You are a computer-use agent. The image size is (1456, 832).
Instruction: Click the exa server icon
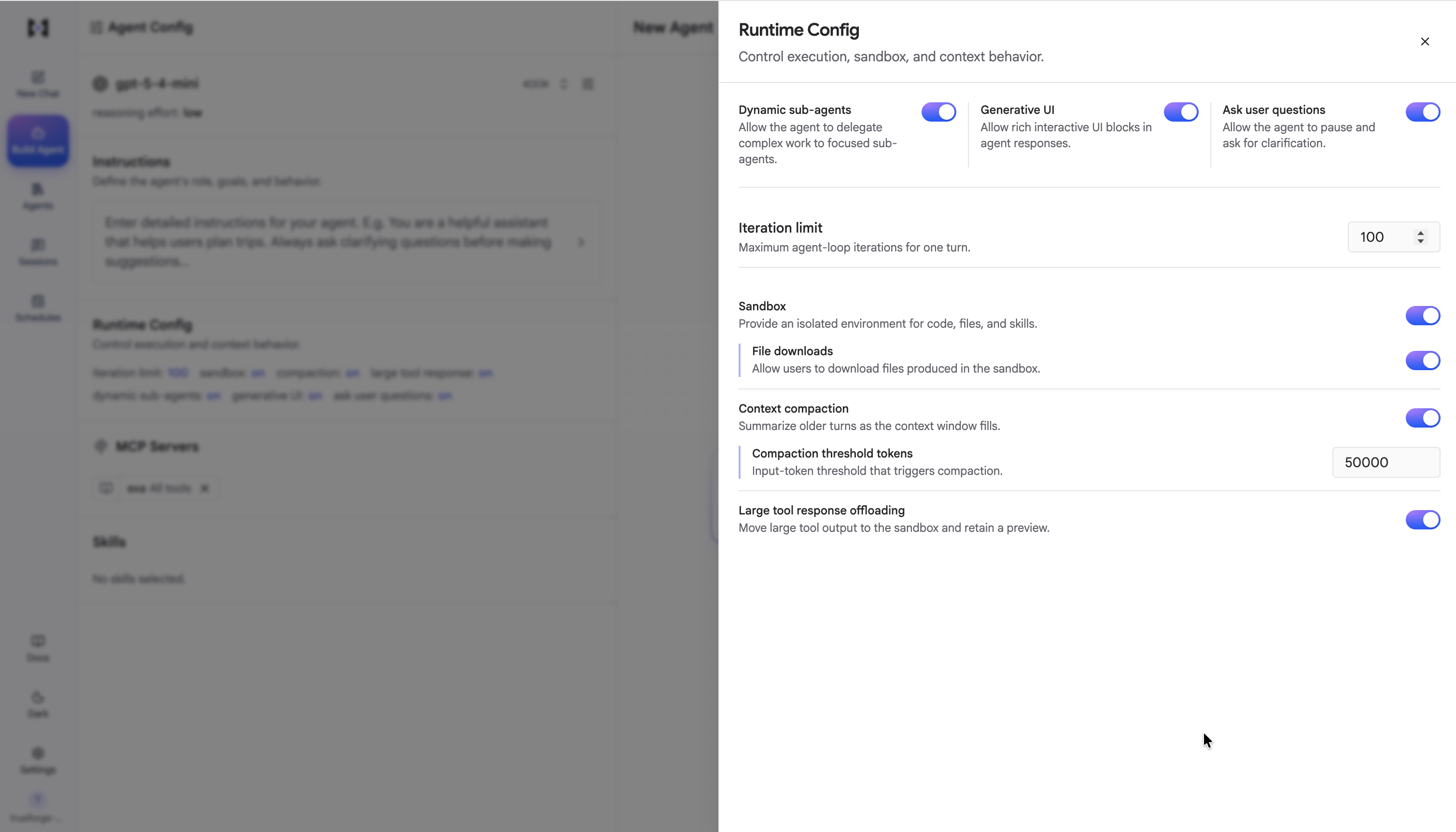106,488
